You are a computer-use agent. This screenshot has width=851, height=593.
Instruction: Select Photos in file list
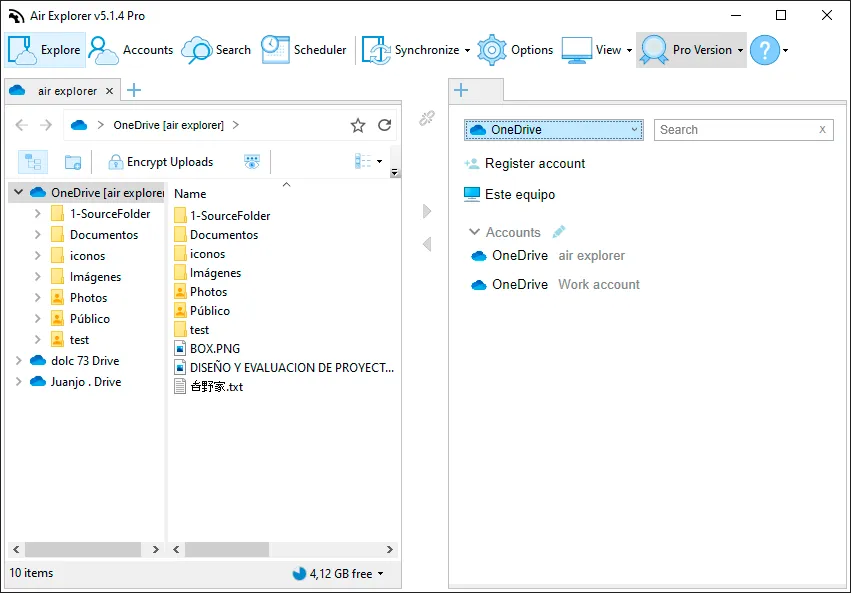click(x=200, y=291)
